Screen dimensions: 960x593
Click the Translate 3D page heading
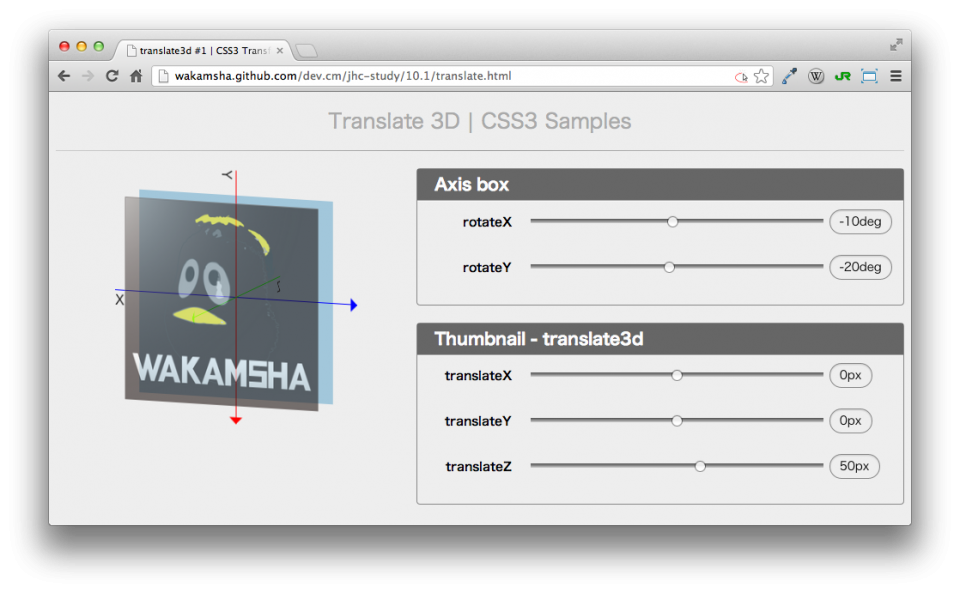click(x=479, y=121)
